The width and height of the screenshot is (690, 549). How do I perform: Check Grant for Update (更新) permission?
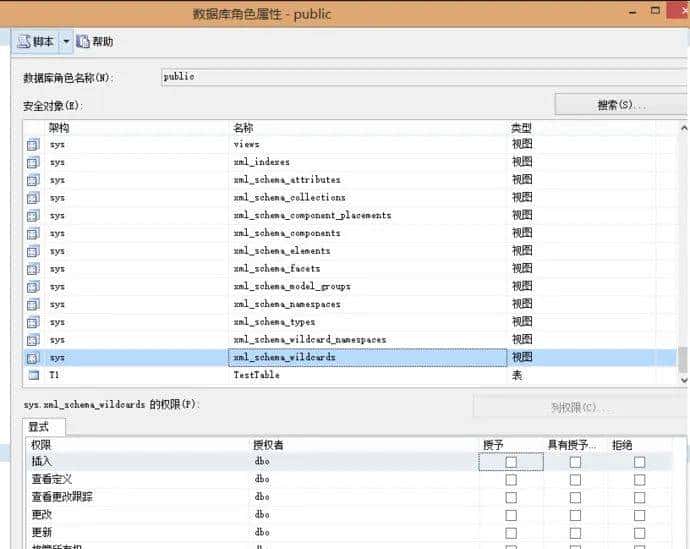point(511,533)
